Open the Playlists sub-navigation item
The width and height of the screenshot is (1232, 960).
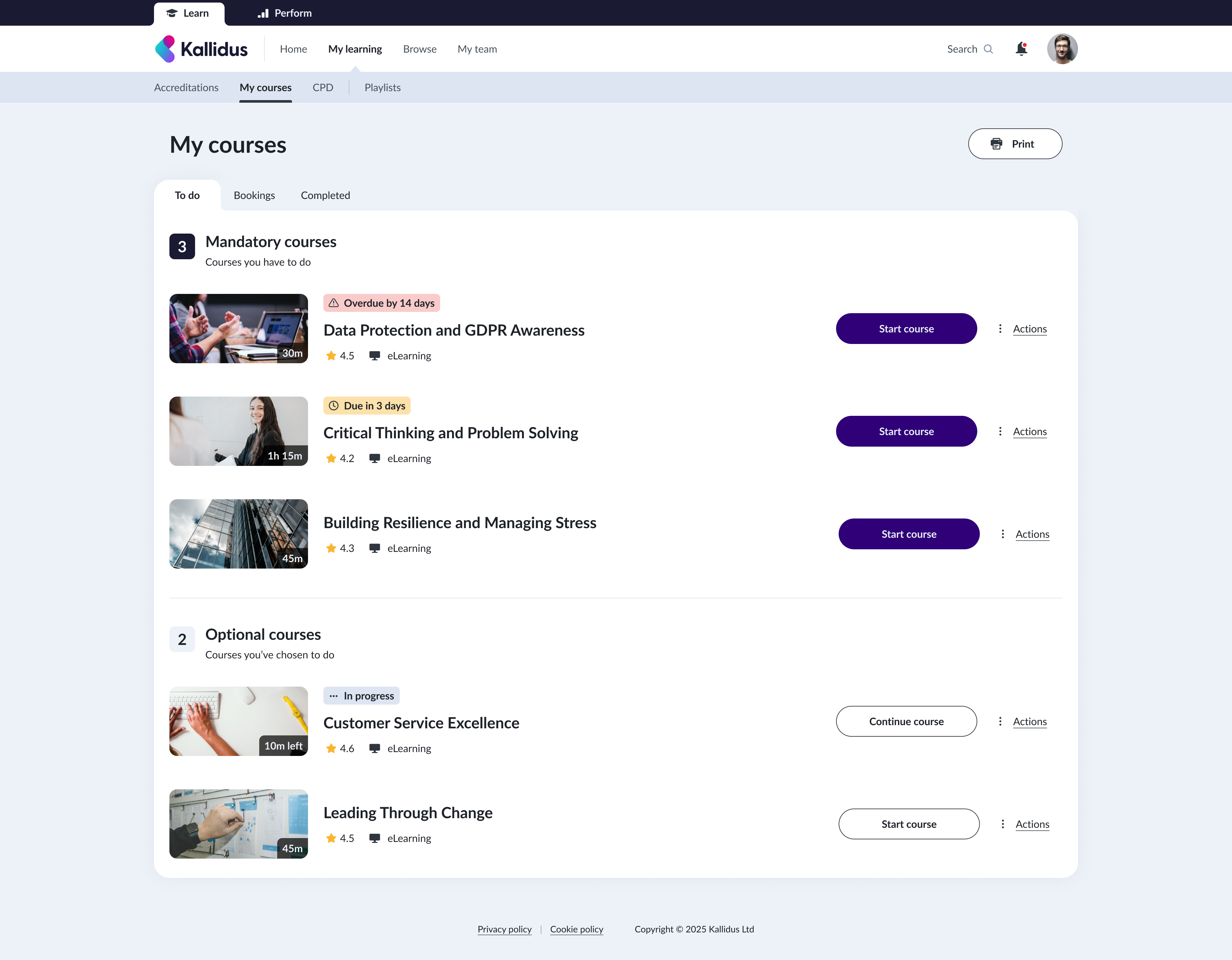tap(382, 87)
